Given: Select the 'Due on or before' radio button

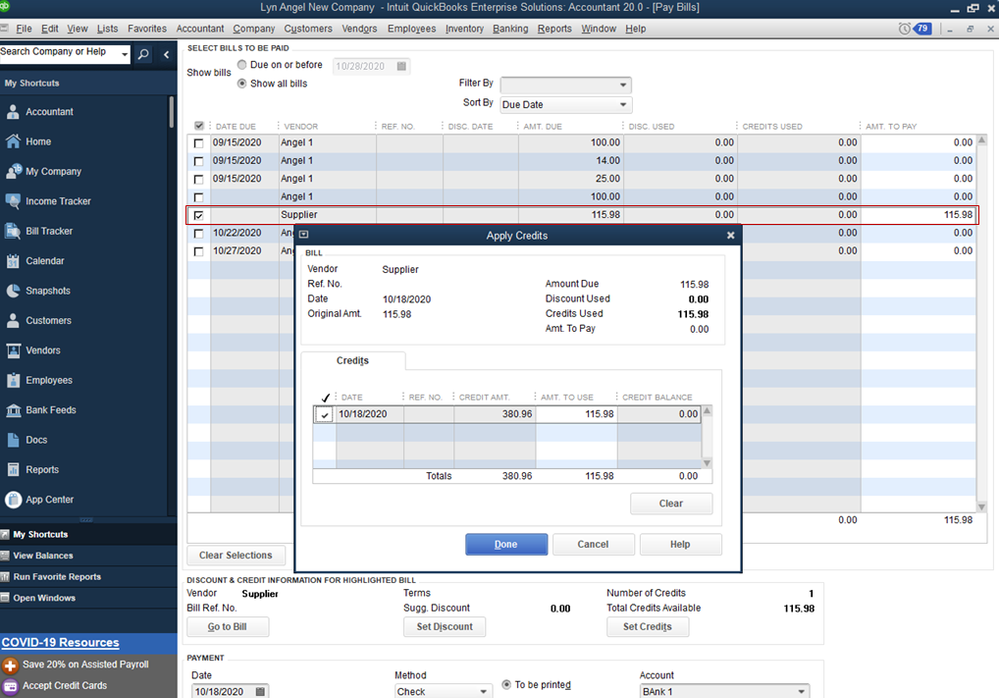Looking at the screenshot, I should 242,65.
